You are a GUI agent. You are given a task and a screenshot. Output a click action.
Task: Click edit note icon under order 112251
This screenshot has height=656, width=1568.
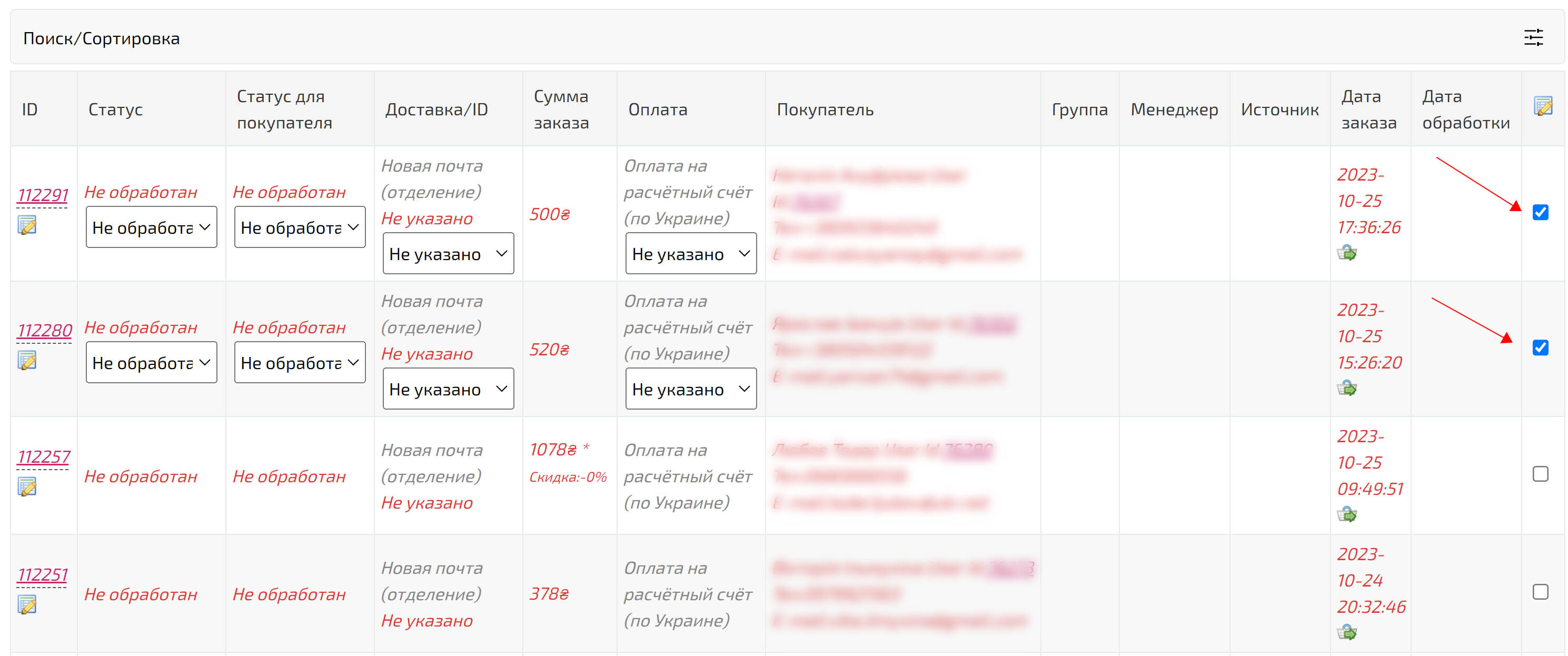coord(27,604)
